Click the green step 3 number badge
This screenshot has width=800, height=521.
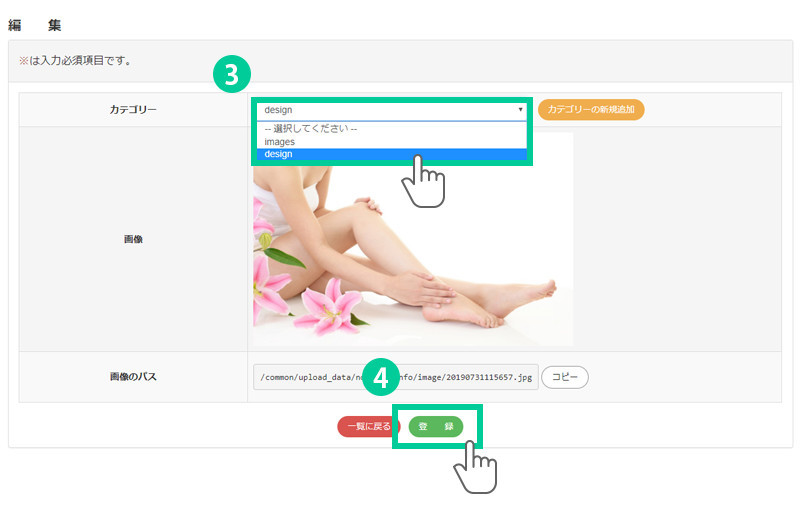point(231,76)
